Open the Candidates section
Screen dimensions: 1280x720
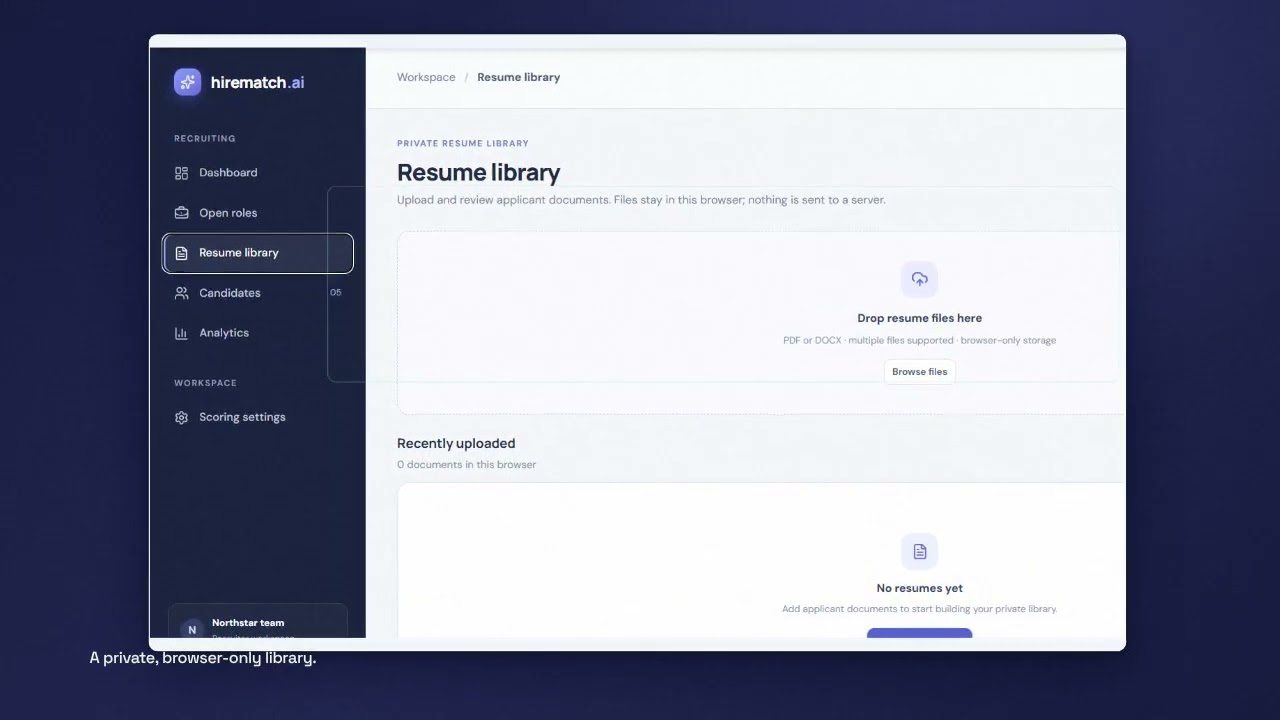point(257,293)
